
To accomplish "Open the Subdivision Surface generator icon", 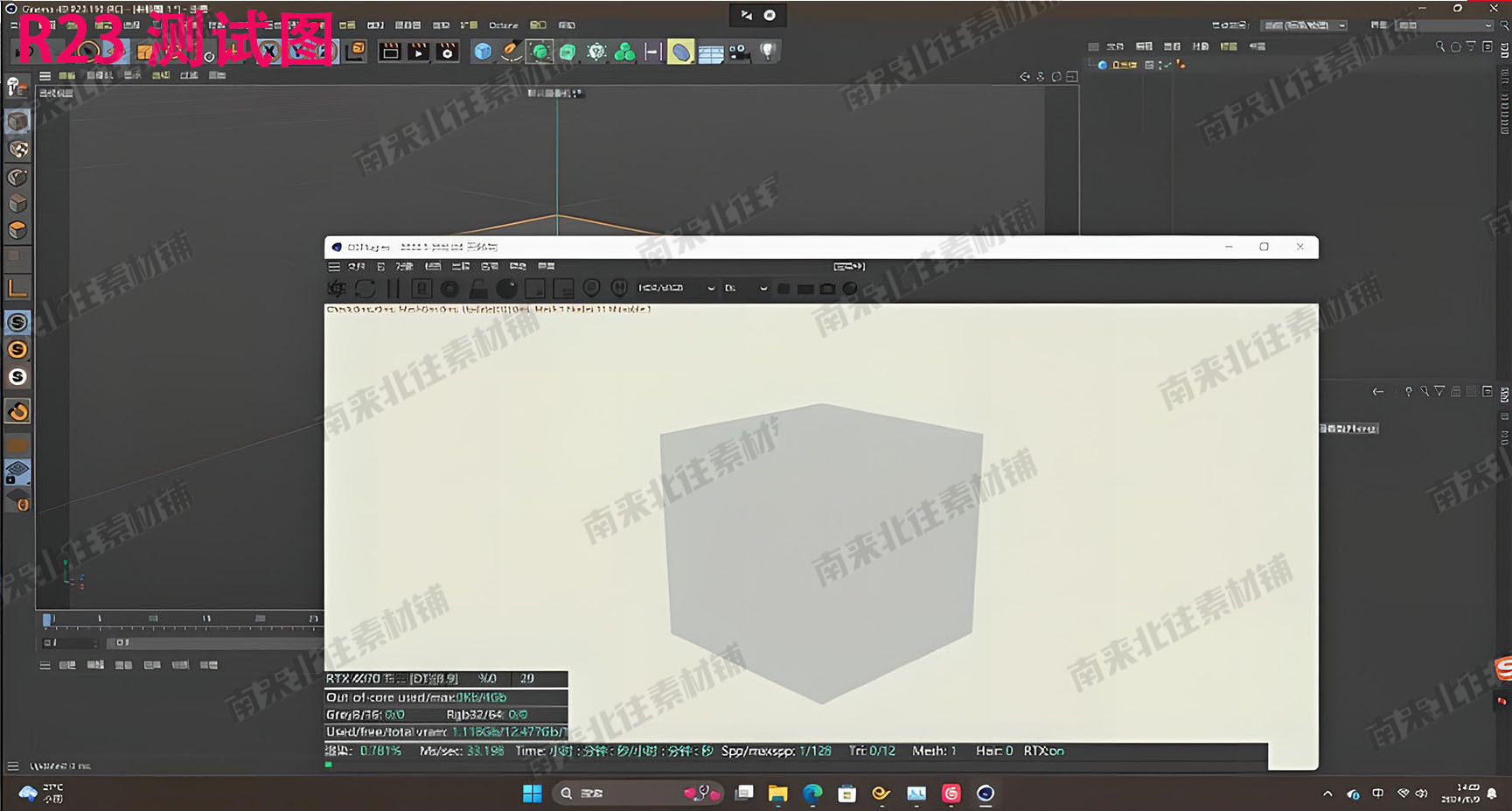I will coord(540,52).
